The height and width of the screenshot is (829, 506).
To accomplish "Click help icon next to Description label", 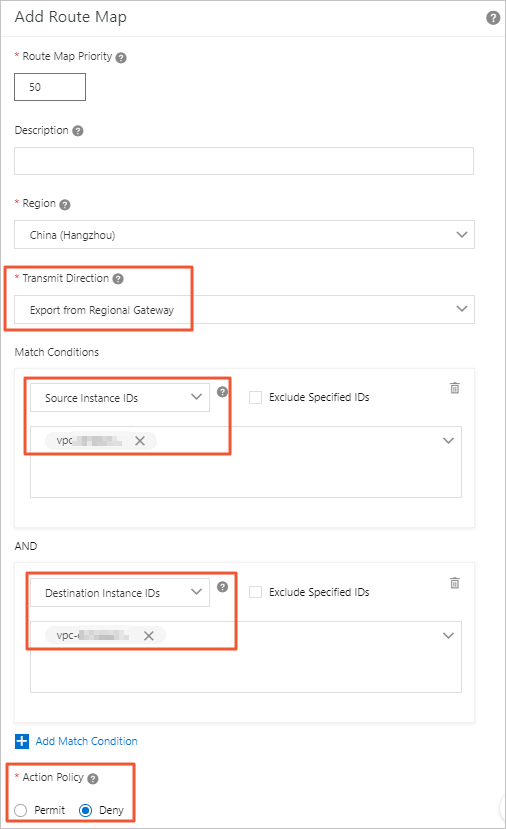I will 78,131.
